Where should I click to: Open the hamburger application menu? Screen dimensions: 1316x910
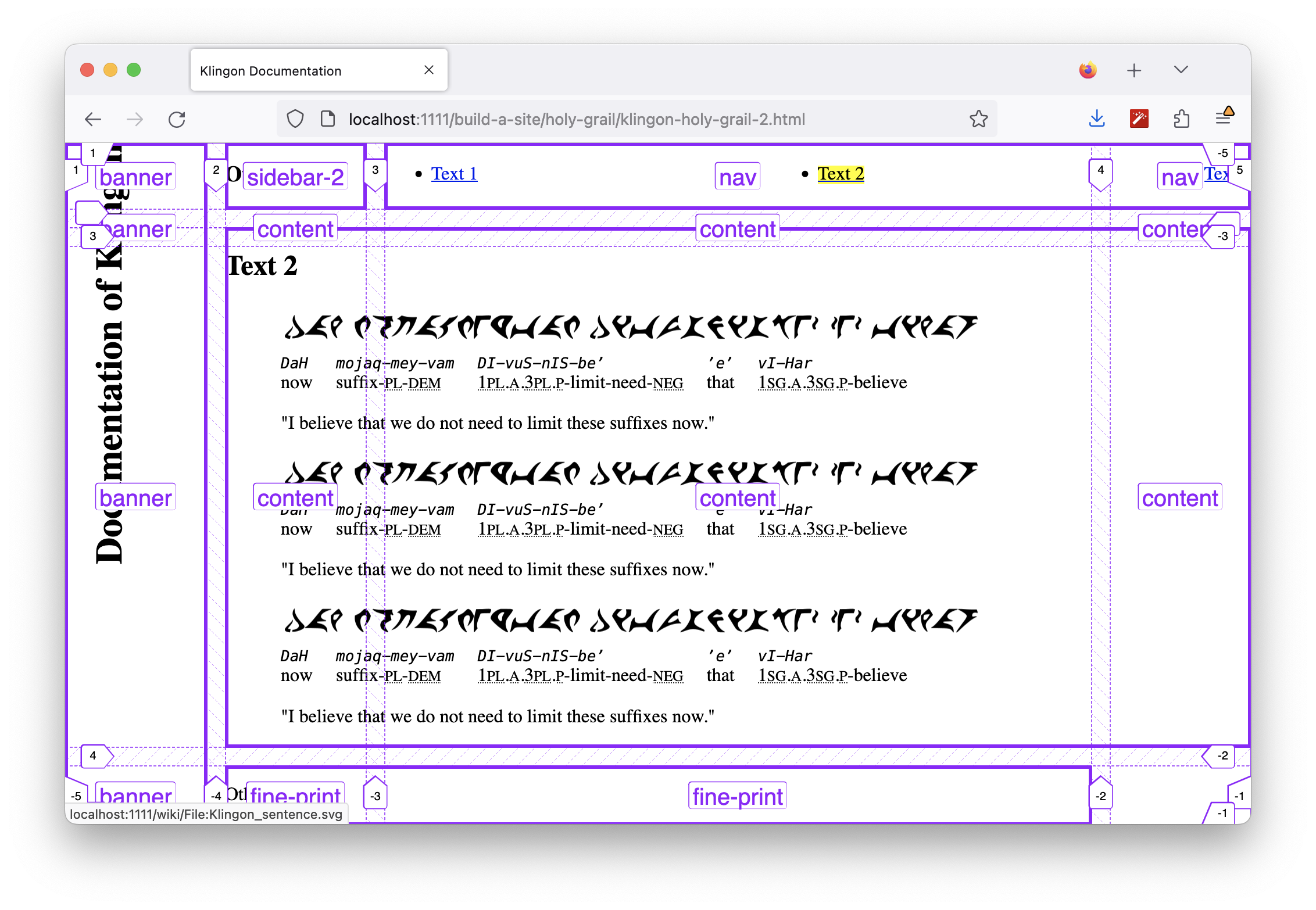(1224, 118)
